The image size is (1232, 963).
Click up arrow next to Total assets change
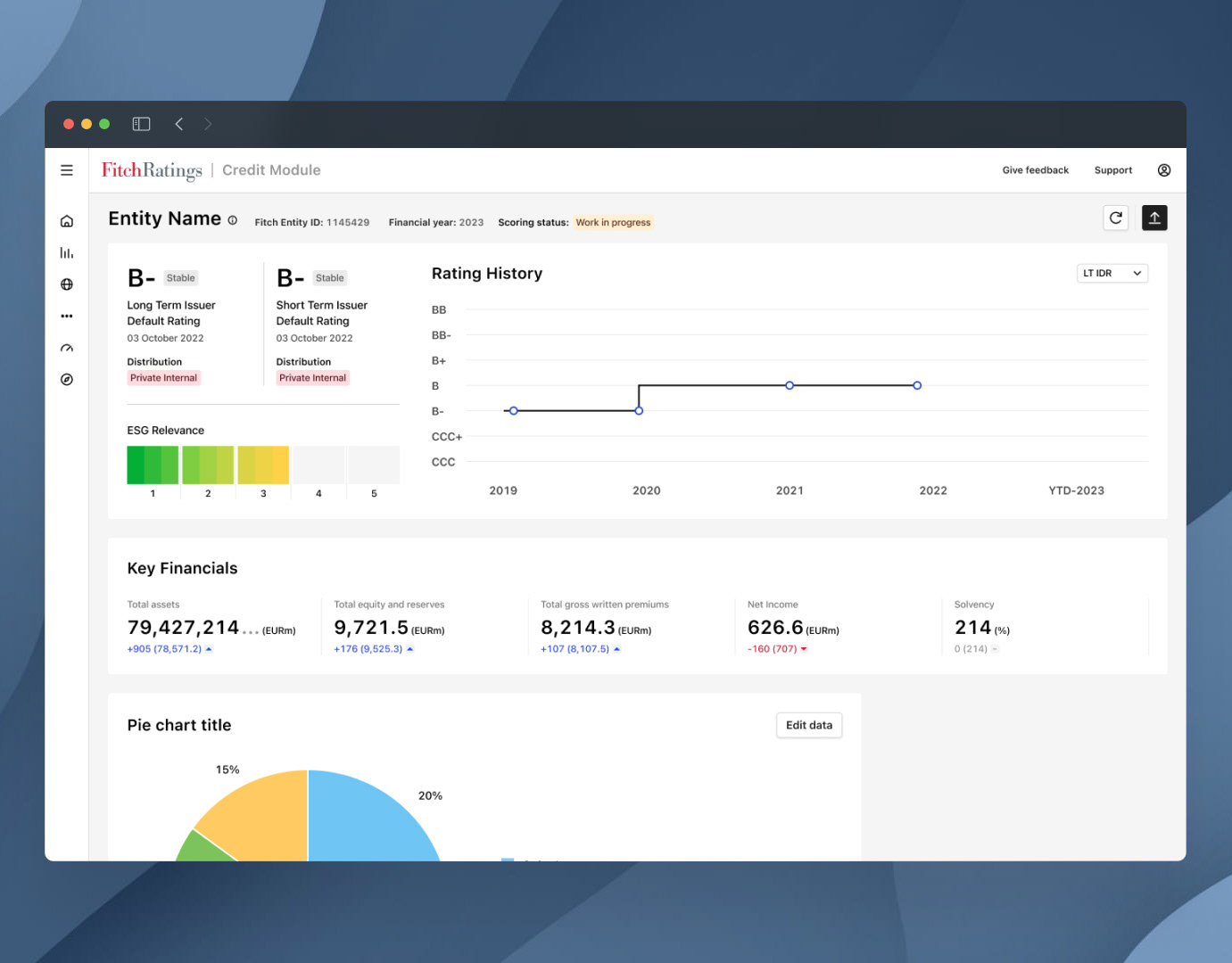[x=209, y=649]
